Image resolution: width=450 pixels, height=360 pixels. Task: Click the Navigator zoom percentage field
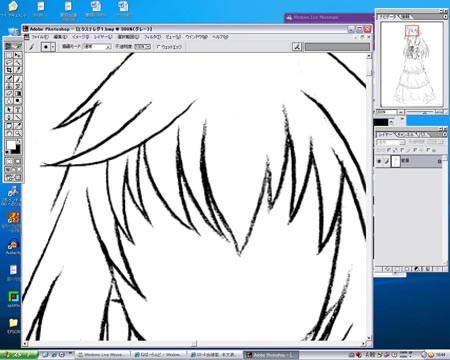click(387, 112)
